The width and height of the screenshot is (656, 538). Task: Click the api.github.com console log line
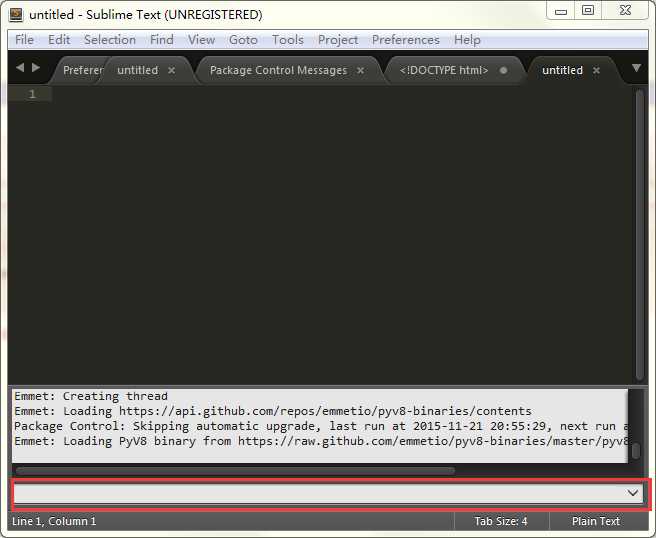tap(273, 411)
